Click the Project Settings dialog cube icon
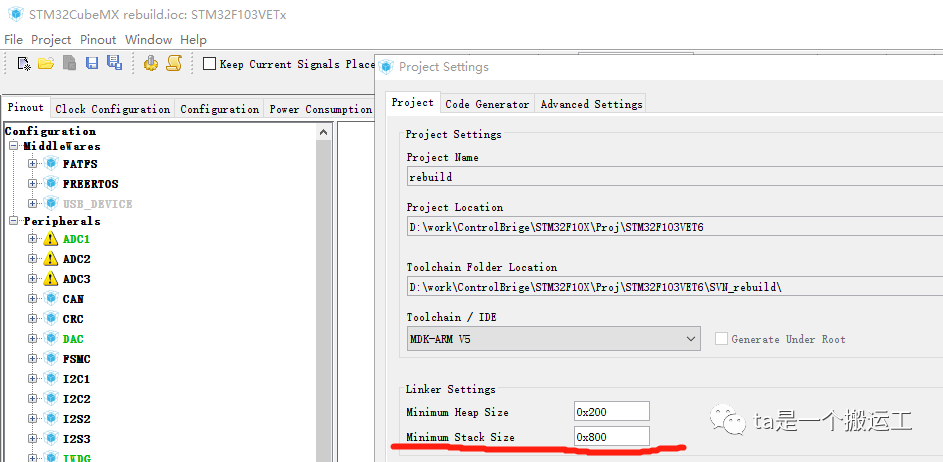This screenshot has height=462, width=943. pyautogui.click(x=387, y=67)
